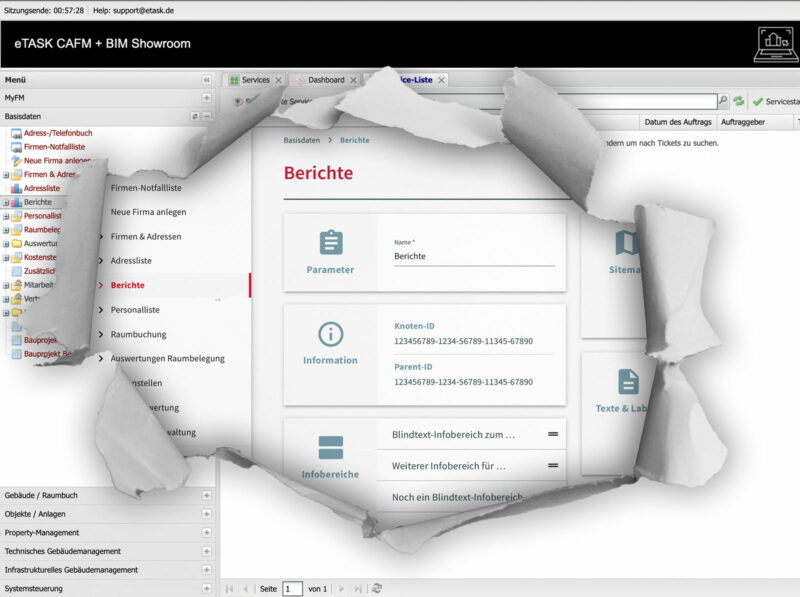The height and width of the screenshot is (597, 800).
Task: Expand Infrastrukturelles Gebäudemanagement section
Action: tap(206, 570)
